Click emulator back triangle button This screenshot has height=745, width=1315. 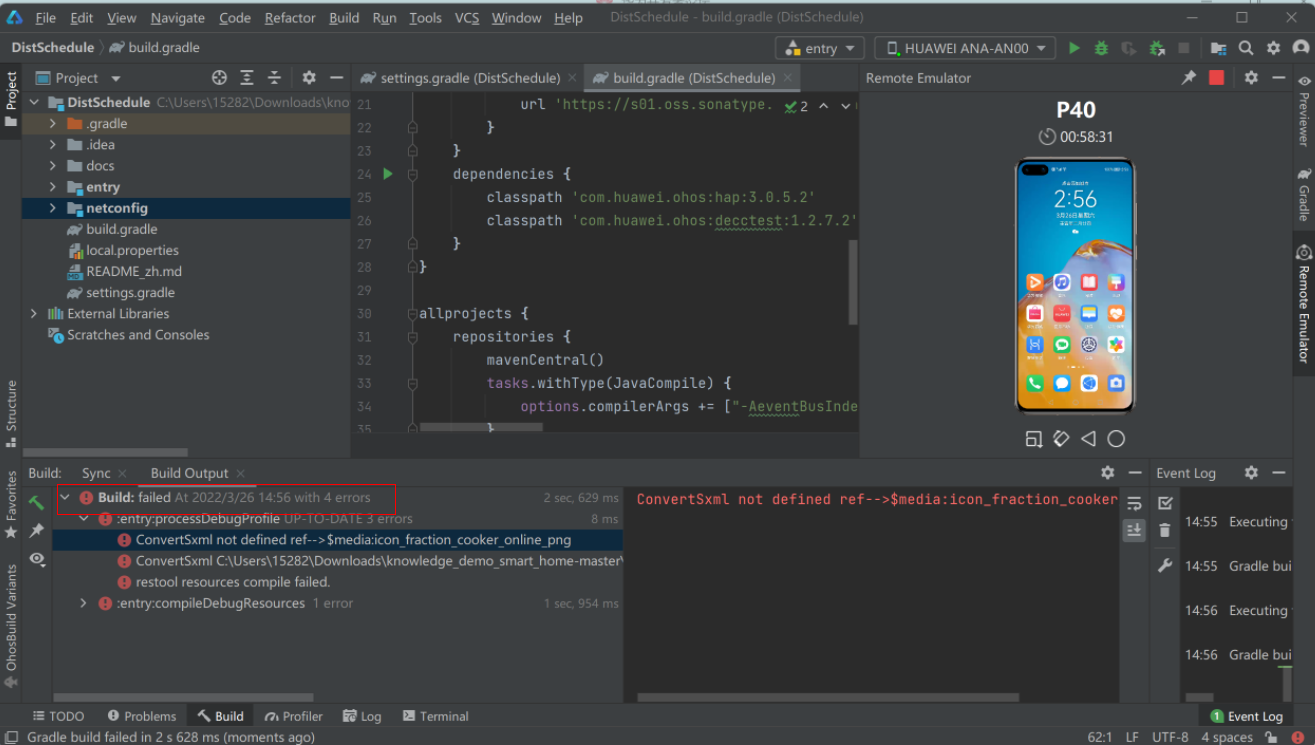coord(1089,439)
